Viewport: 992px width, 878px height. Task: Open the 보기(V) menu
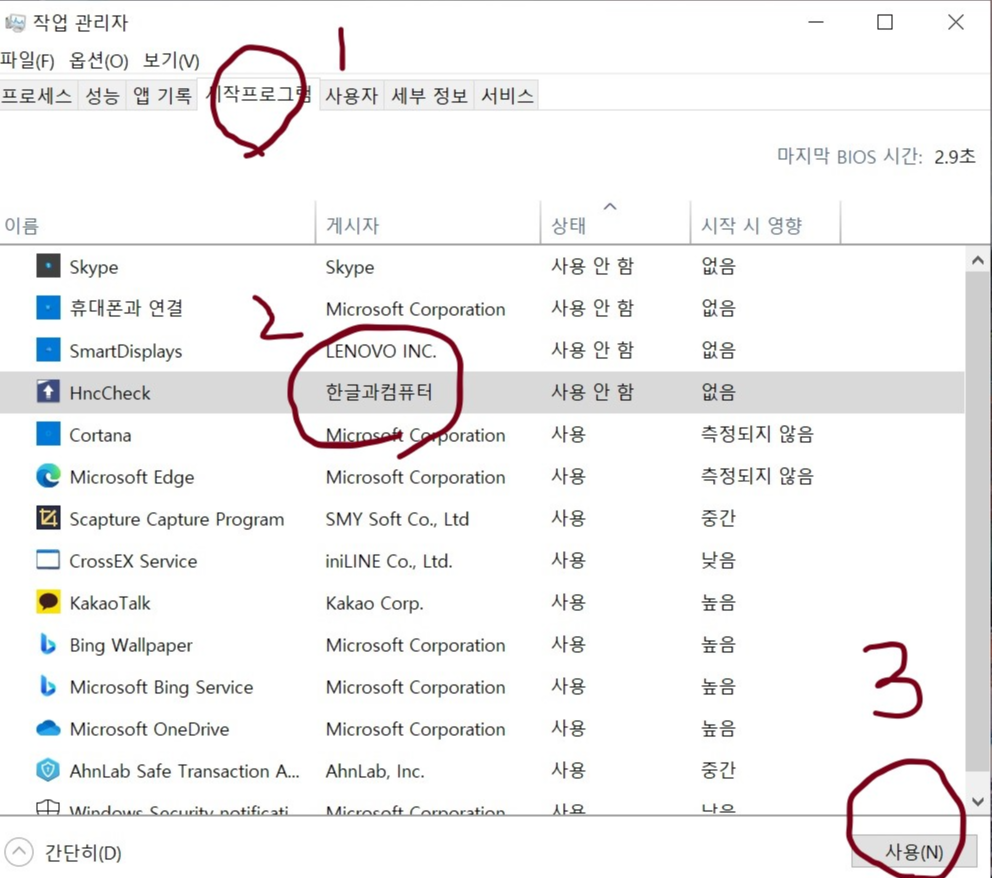click(171, 61)
